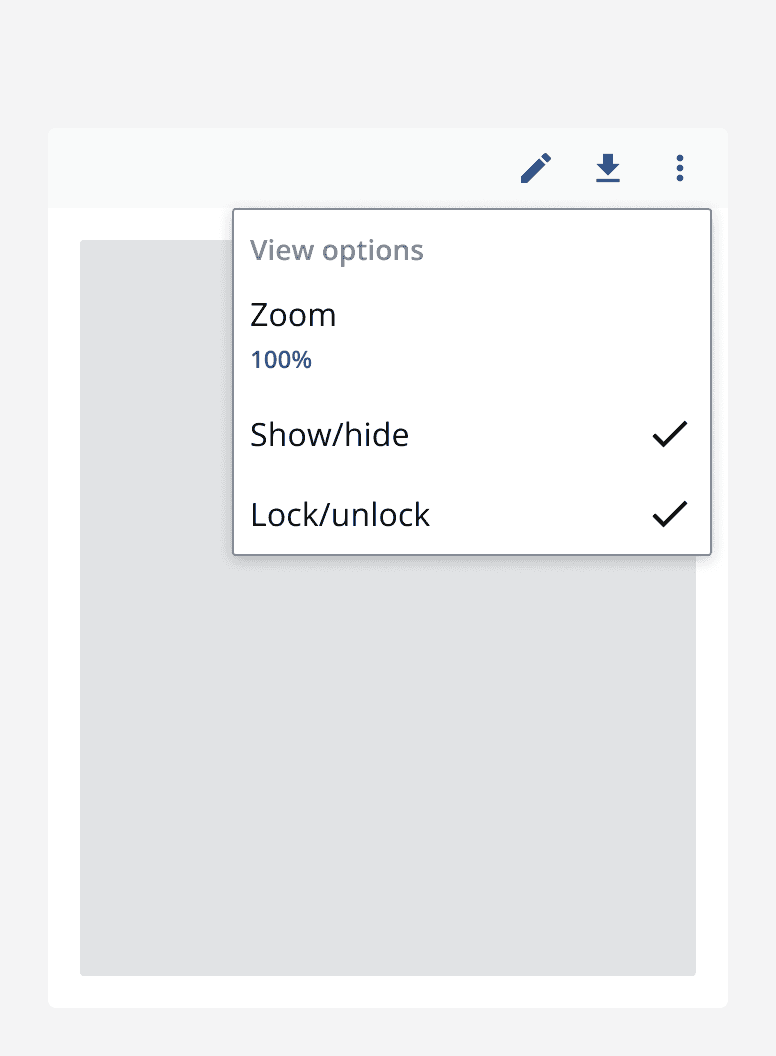
Task: Open the Zoom level selector
Action: (293, 315)
